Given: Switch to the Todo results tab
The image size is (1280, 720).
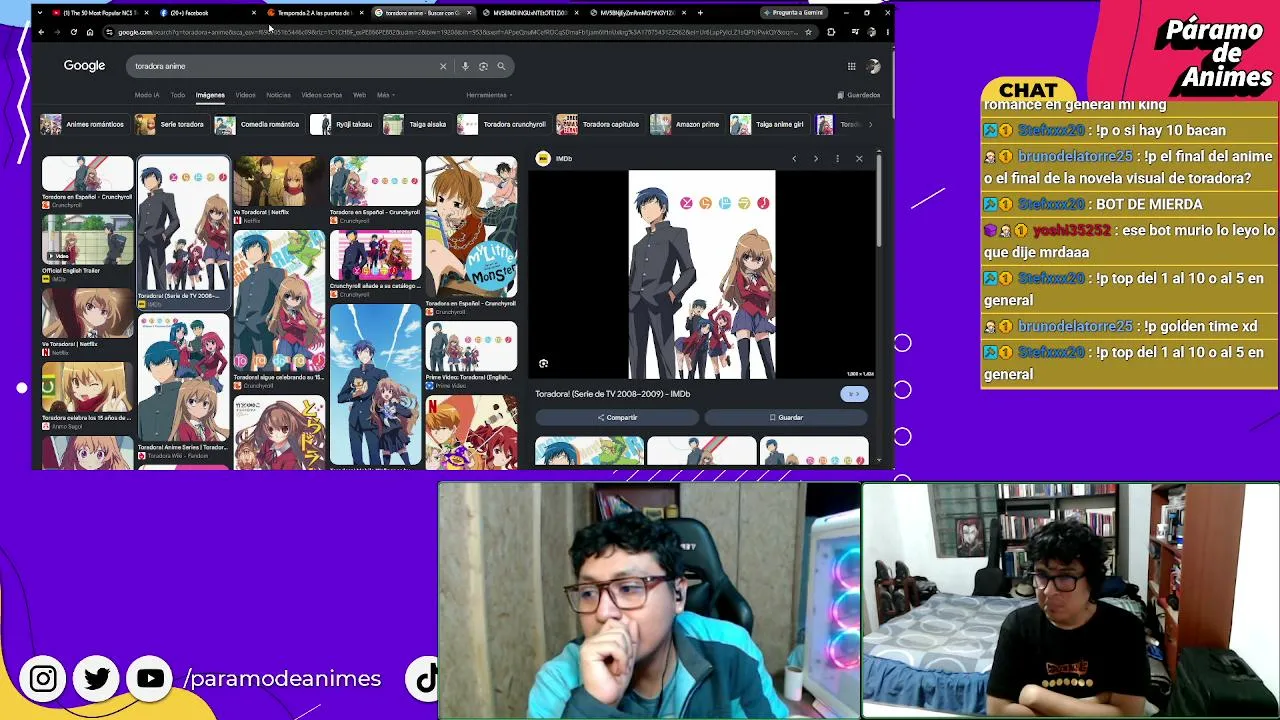Looking at the screenshot, I should pos(178,95).
